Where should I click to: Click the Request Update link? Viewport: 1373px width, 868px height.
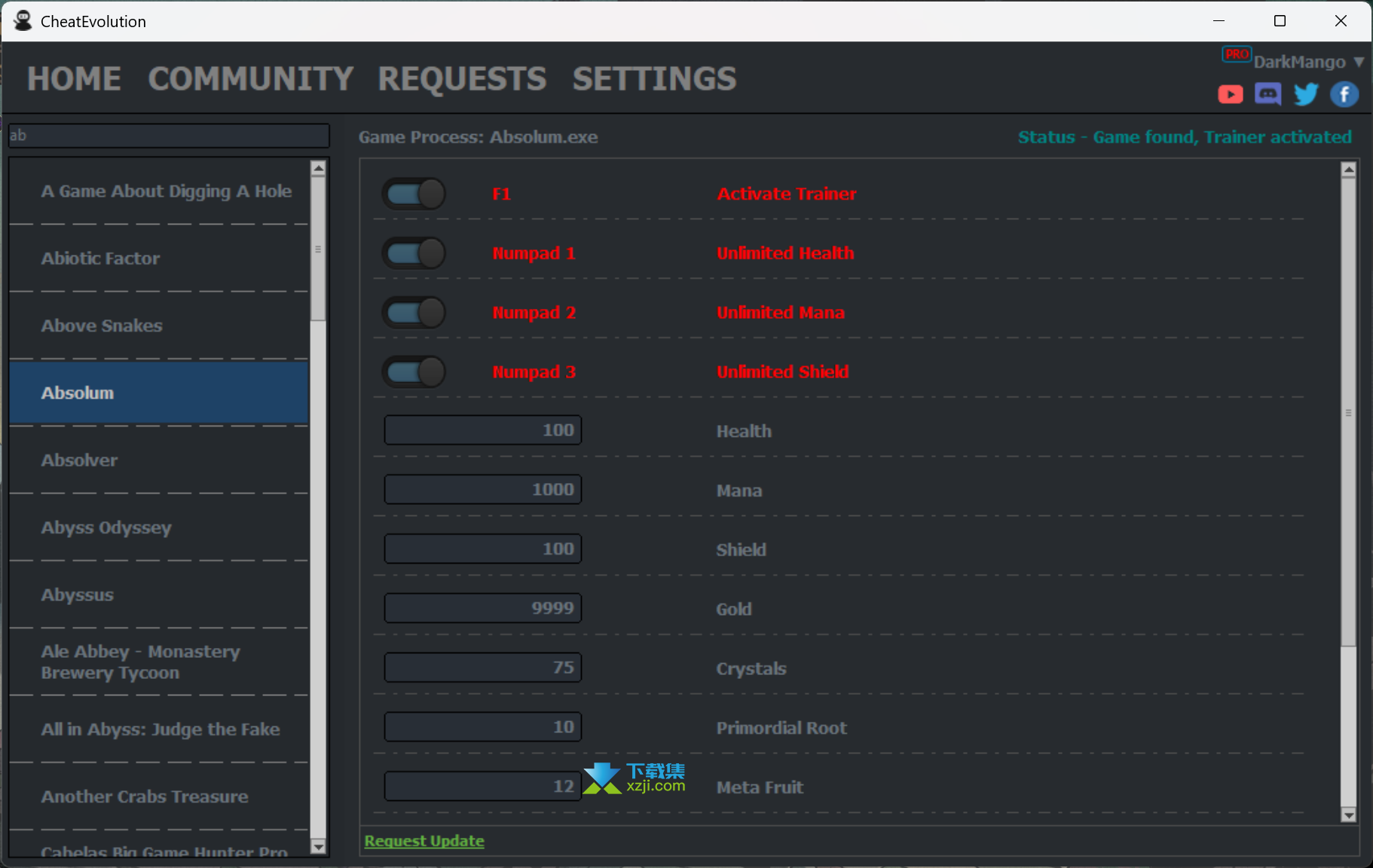424,841
